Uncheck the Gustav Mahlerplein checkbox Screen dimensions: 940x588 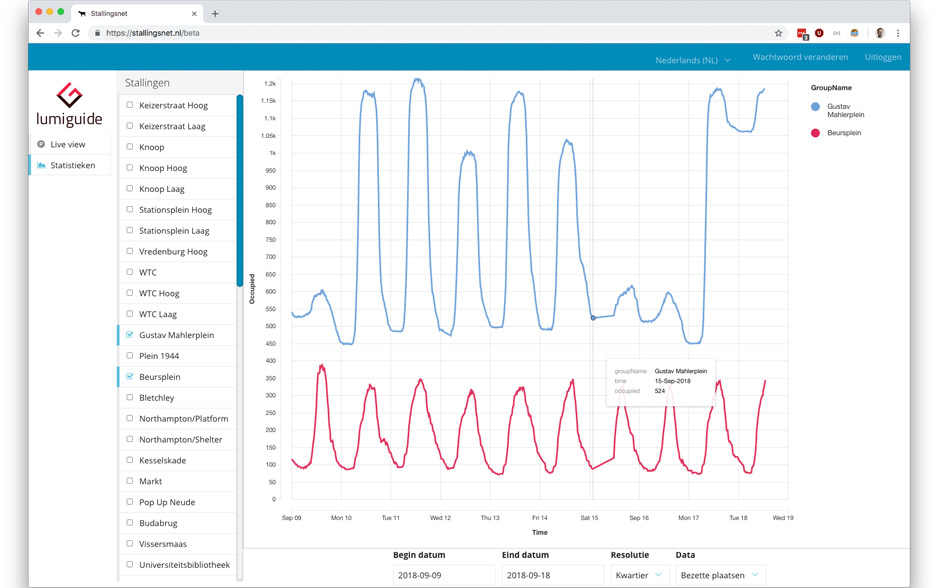[130, 335]
